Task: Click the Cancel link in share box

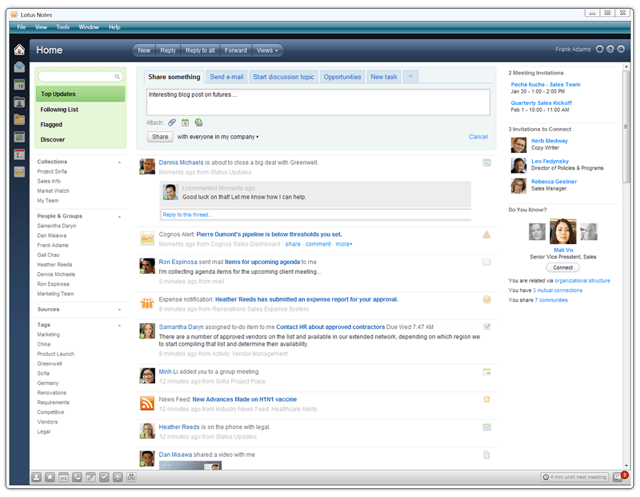Action: (478, 137)
